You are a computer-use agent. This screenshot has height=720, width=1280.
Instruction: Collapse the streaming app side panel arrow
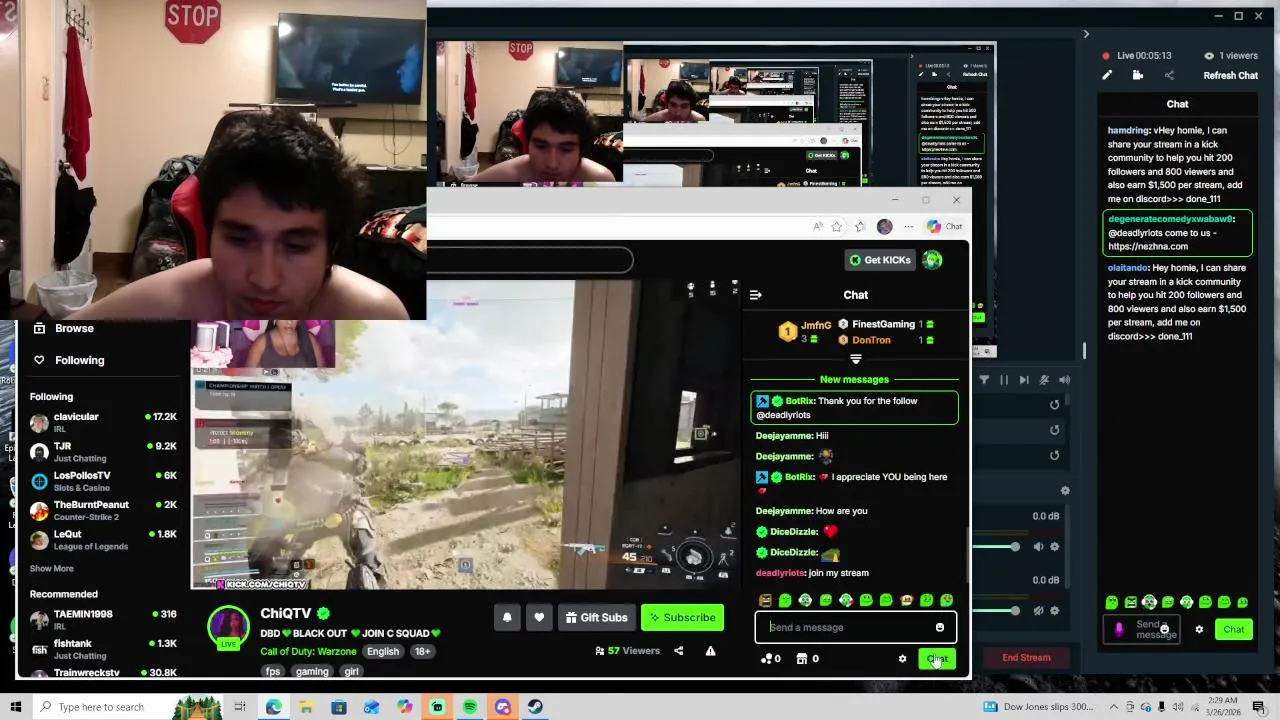point(1086,35)
